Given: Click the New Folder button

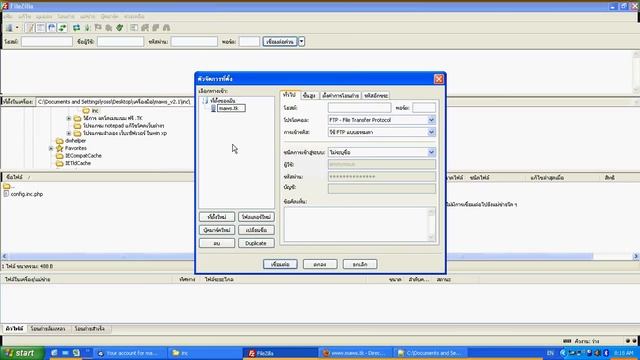Looking at the screenshot, I should pos(256,217).
